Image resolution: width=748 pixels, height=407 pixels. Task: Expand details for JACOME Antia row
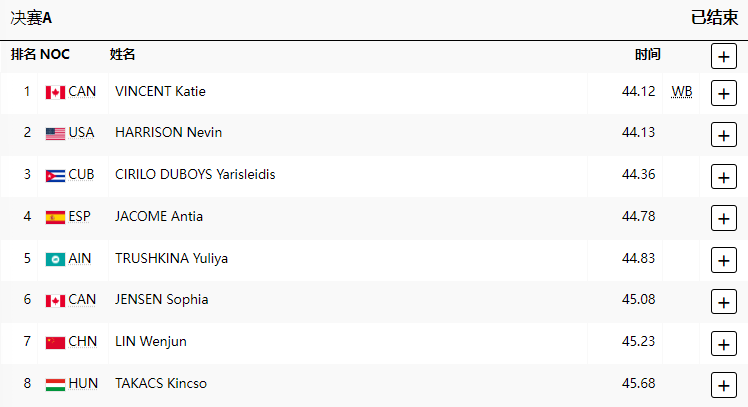tap(723, 218)
